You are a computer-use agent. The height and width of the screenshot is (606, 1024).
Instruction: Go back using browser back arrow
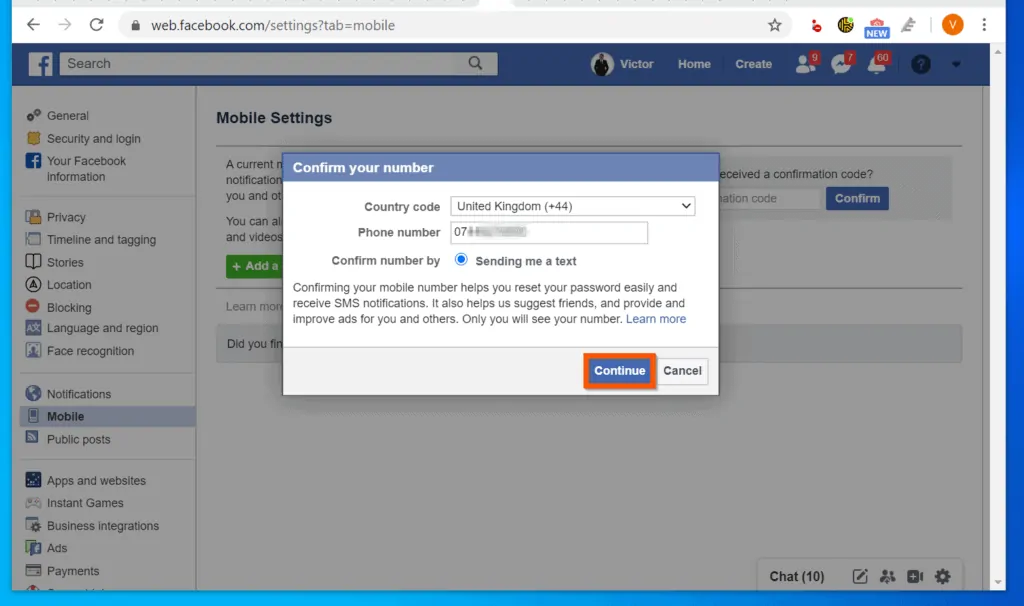click(x=33, y=25)
